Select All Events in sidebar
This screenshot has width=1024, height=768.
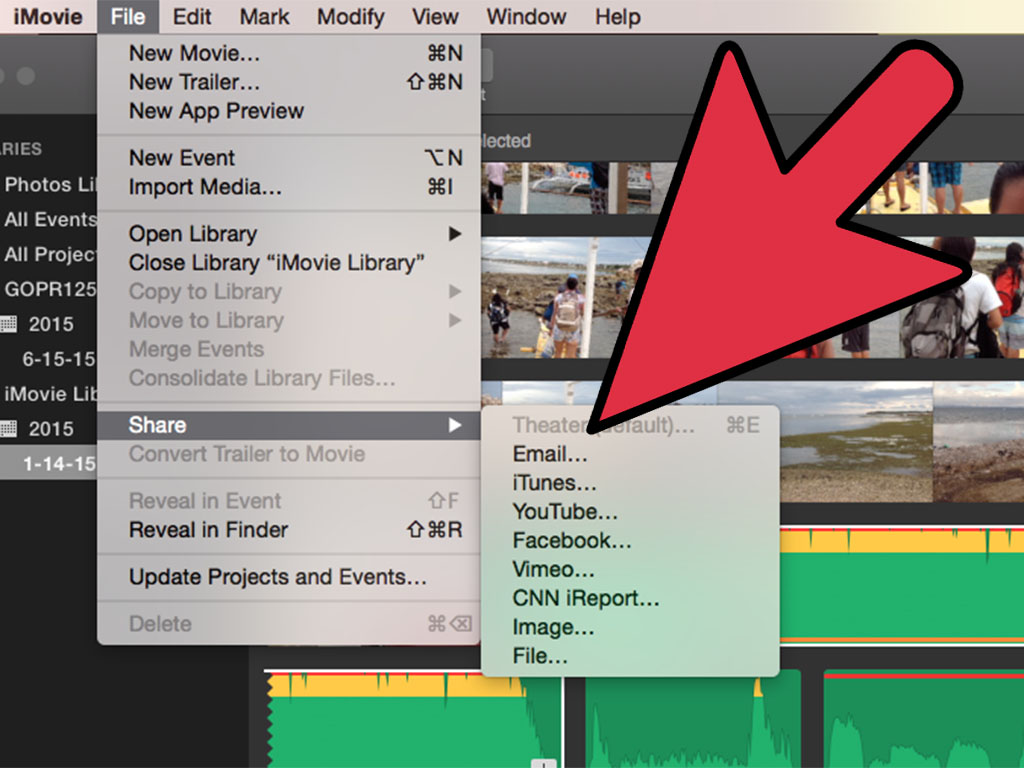[50, 219]
